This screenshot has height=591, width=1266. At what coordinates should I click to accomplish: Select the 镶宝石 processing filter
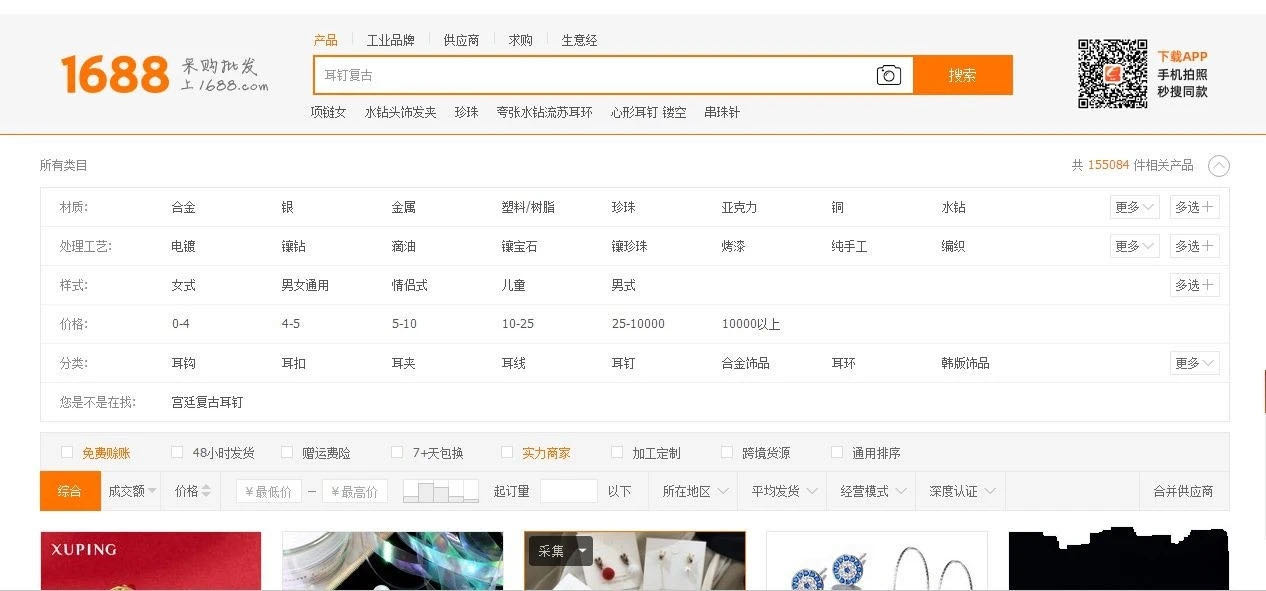[519, 246]
